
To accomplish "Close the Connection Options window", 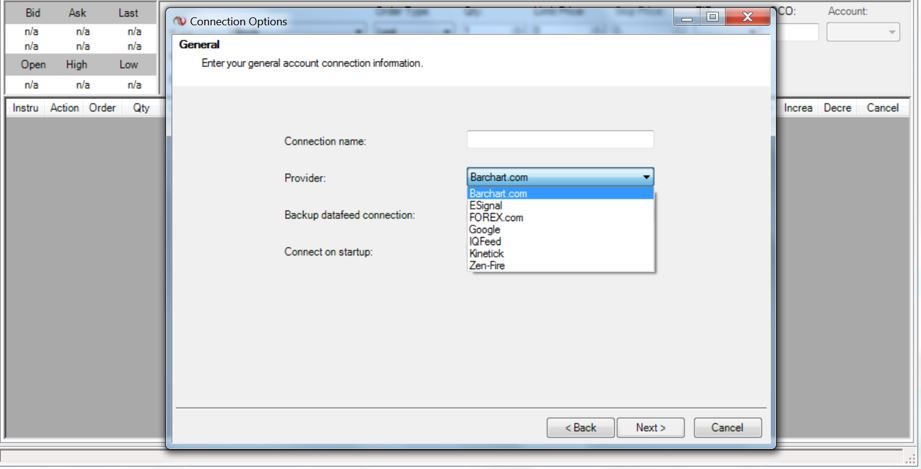I will (x=747, y=17).
